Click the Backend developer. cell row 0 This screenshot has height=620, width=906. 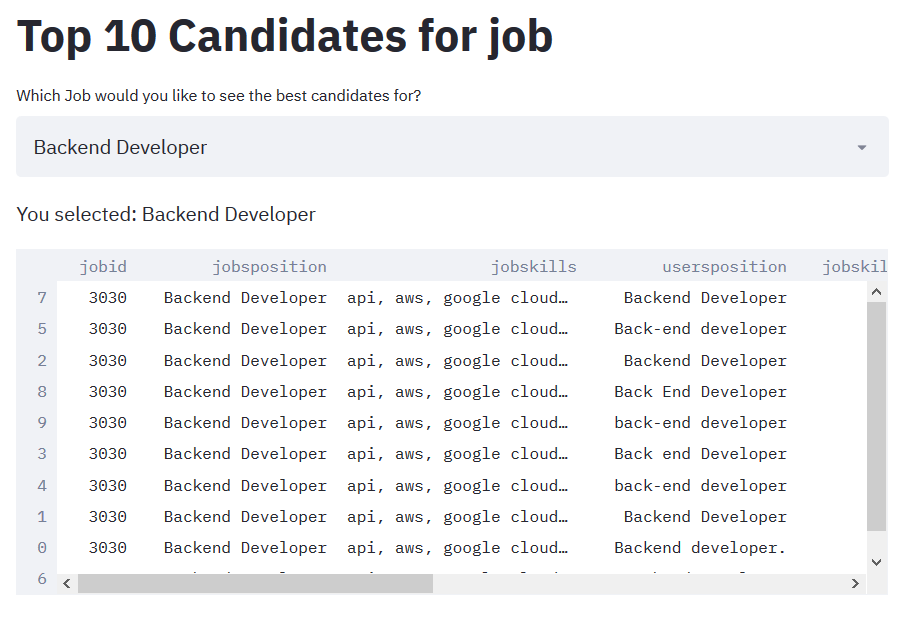700,548
